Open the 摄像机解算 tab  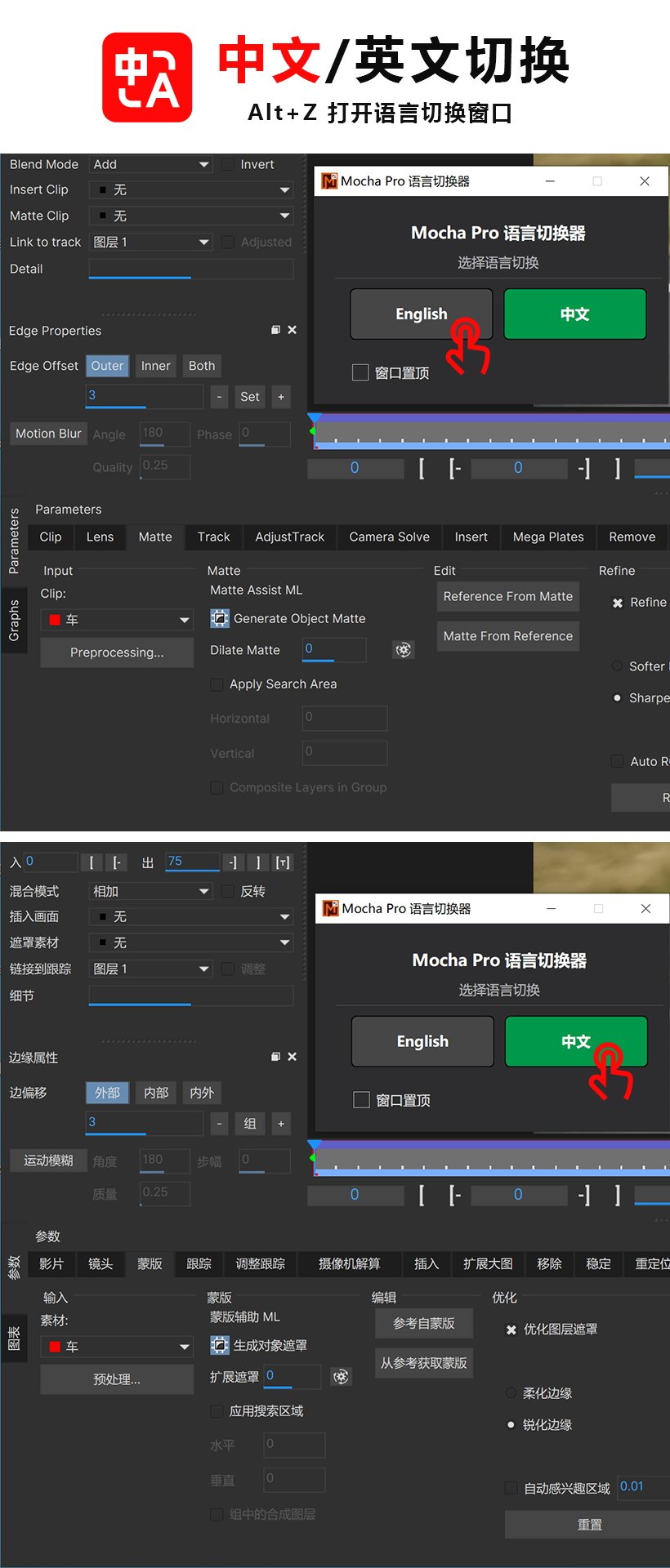(x=350, y=1263)
